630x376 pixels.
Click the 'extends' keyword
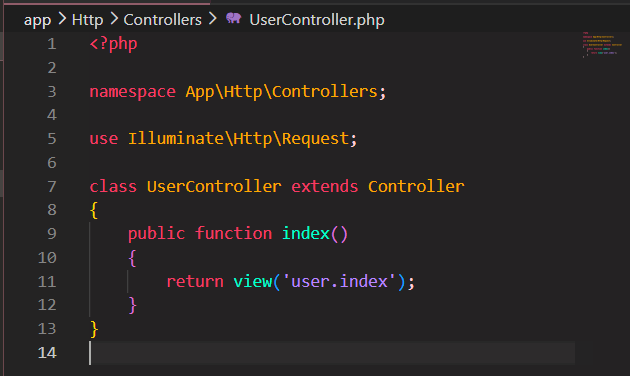325,186
